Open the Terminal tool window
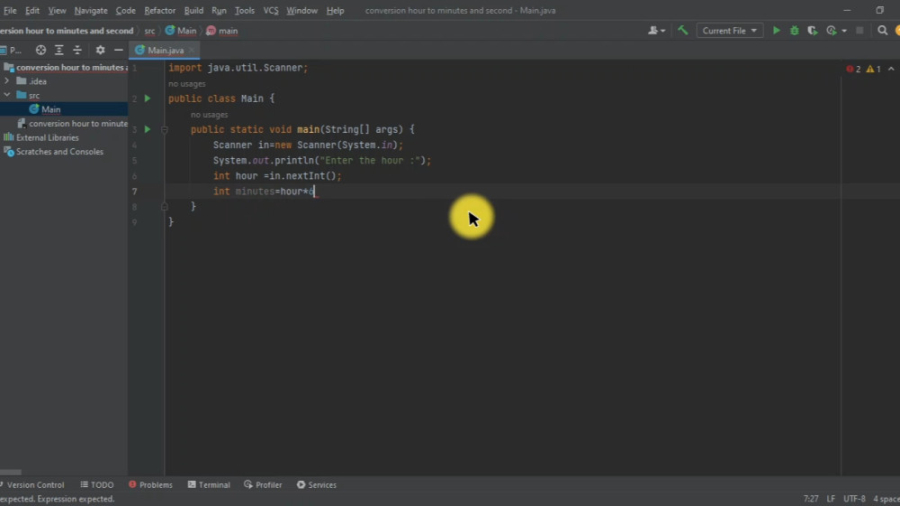This screenshot has height=506, width=900. [x=208, y=485]
